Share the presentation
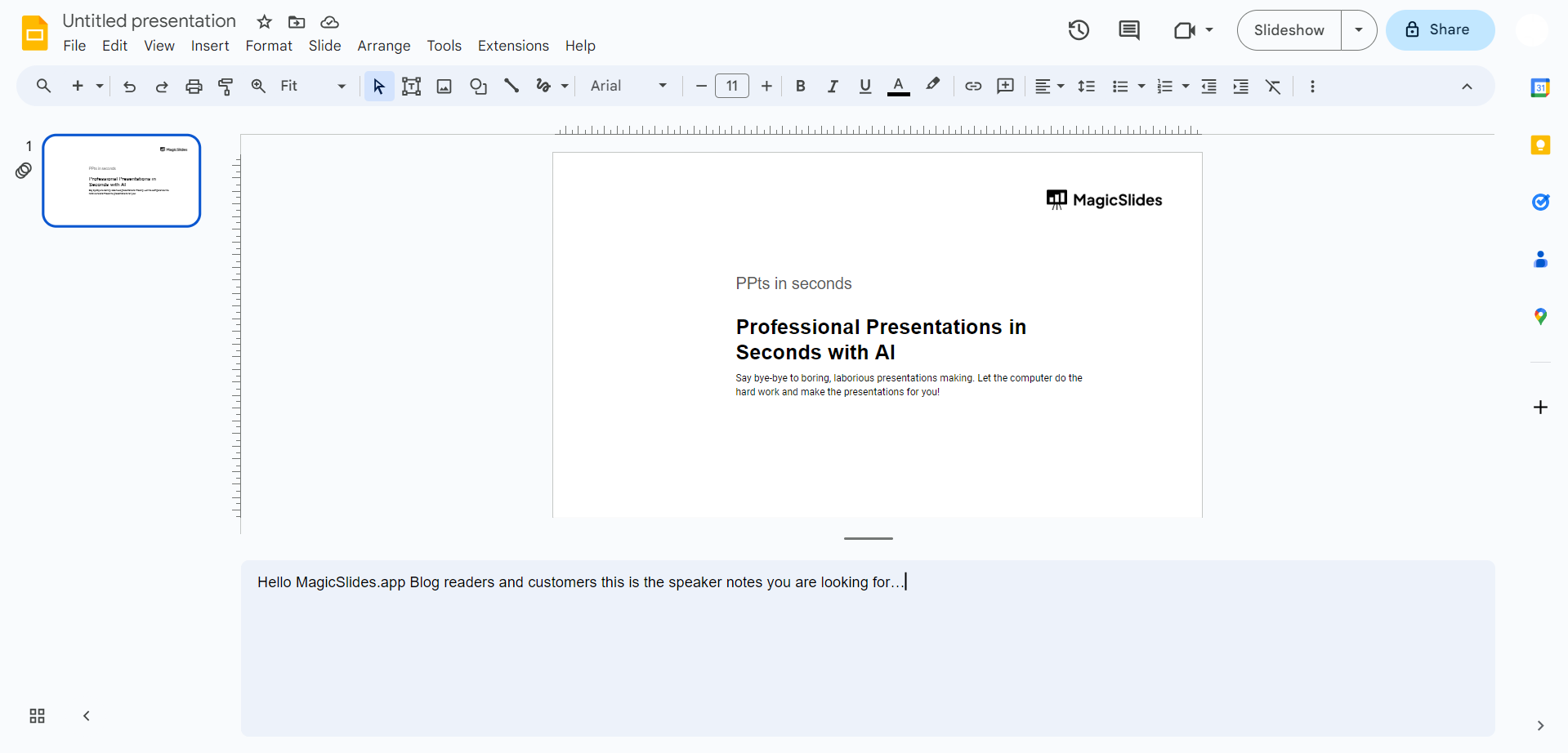 [x=1440, y=30]
